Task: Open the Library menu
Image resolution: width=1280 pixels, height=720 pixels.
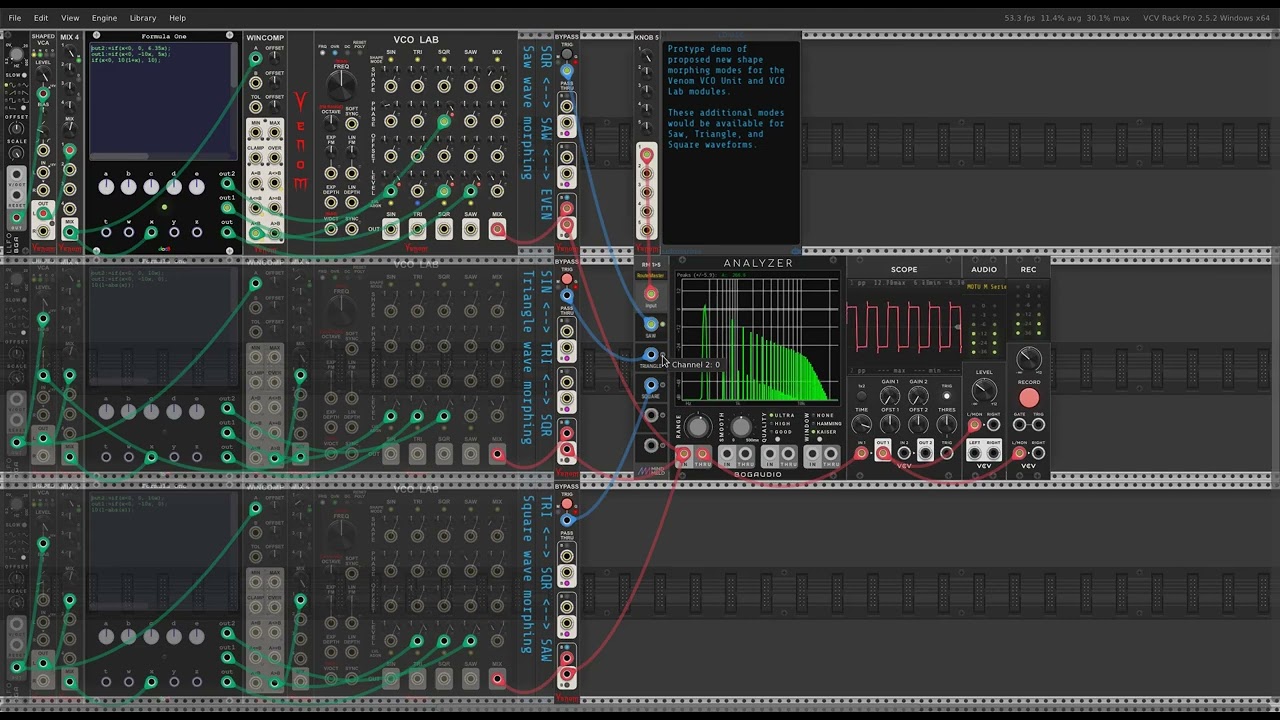Action: (x=143, y=18)
